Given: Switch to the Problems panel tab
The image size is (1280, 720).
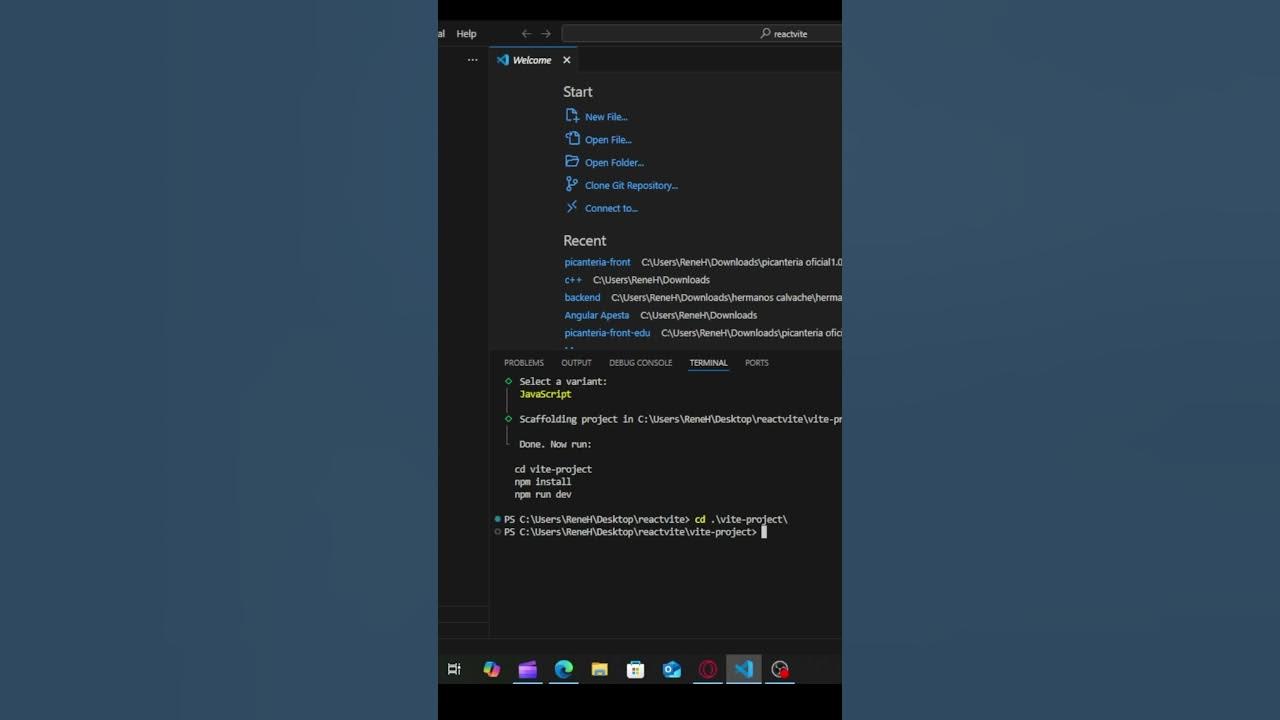Looking at the screenshot, I should pos(524,363).
